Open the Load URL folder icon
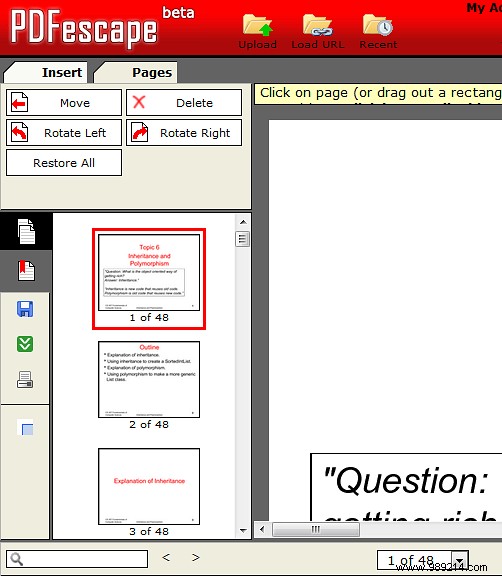The height and width of the screenshot is (576, 502). [x=318, y=25]
